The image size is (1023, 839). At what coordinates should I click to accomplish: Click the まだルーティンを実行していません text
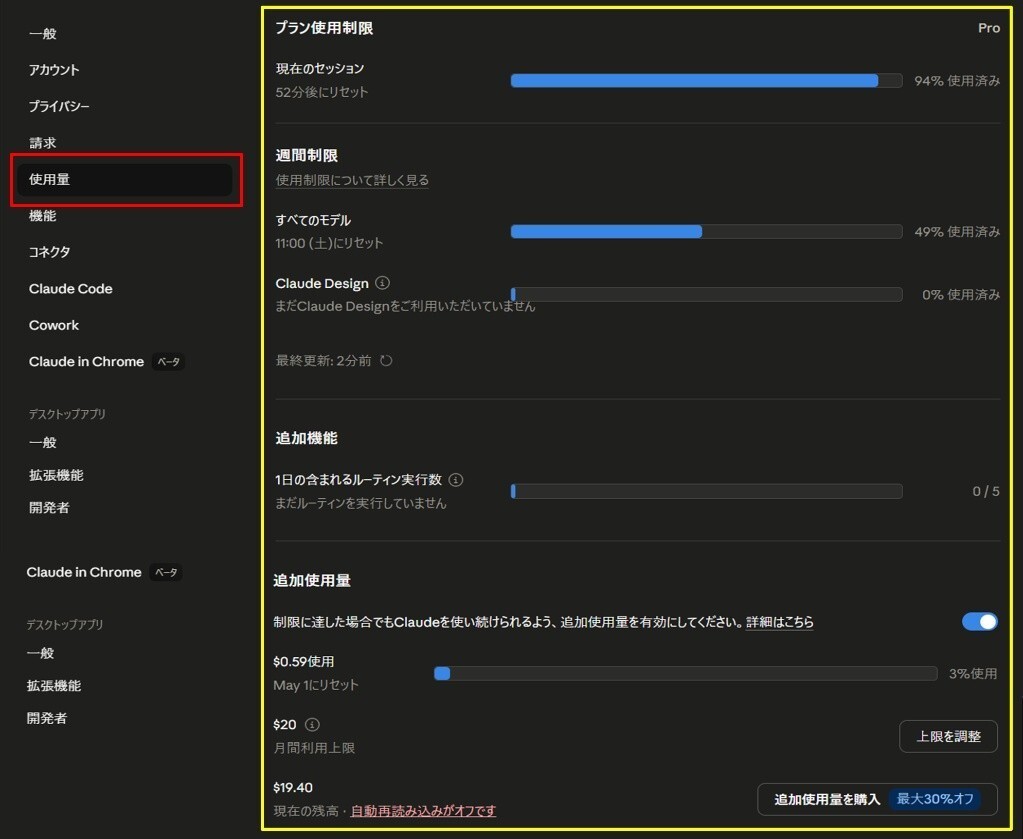361,503
